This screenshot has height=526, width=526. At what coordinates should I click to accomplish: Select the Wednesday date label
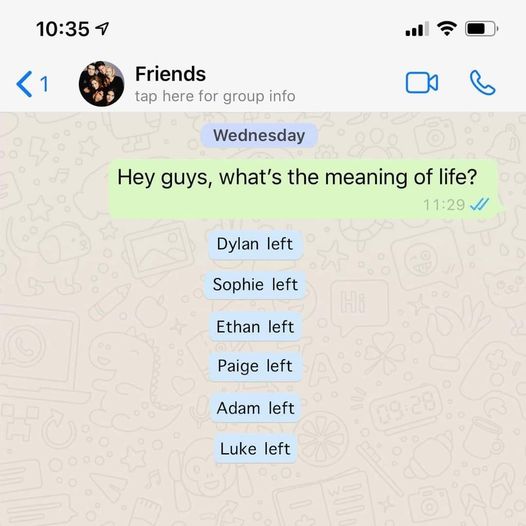[259, 136]
